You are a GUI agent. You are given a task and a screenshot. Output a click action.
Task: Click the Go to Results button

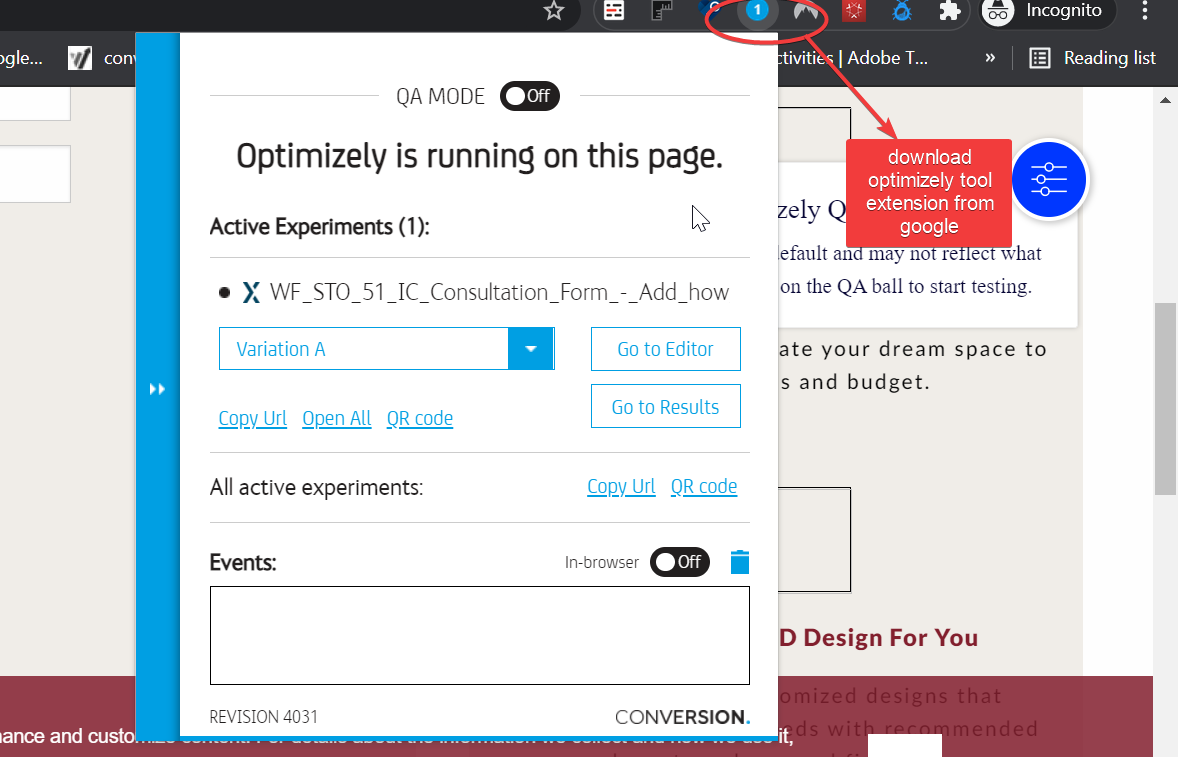coord(665,407)
